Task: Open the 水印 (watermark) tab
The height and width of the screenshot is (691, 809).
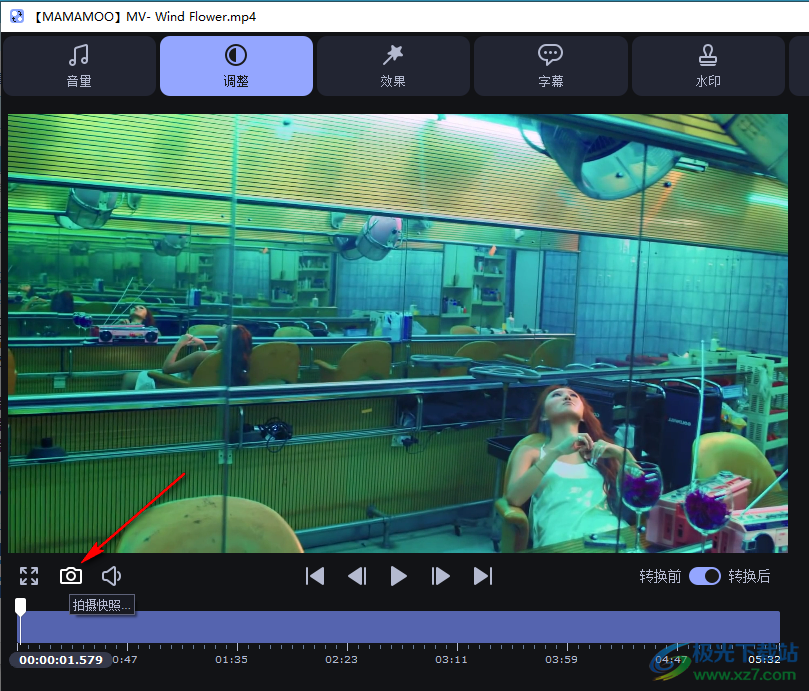Action: 708,66
